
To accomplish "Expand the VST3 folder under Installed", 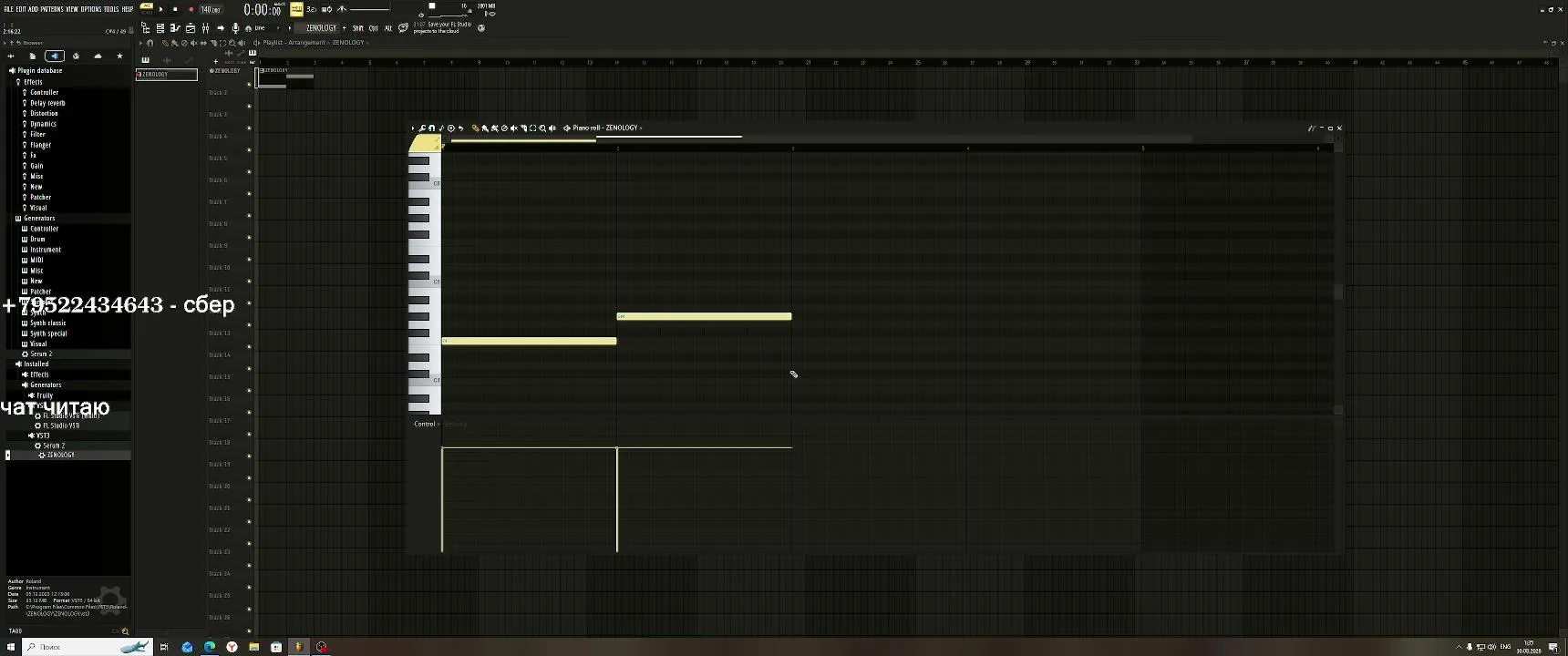I will click(43, 436).
